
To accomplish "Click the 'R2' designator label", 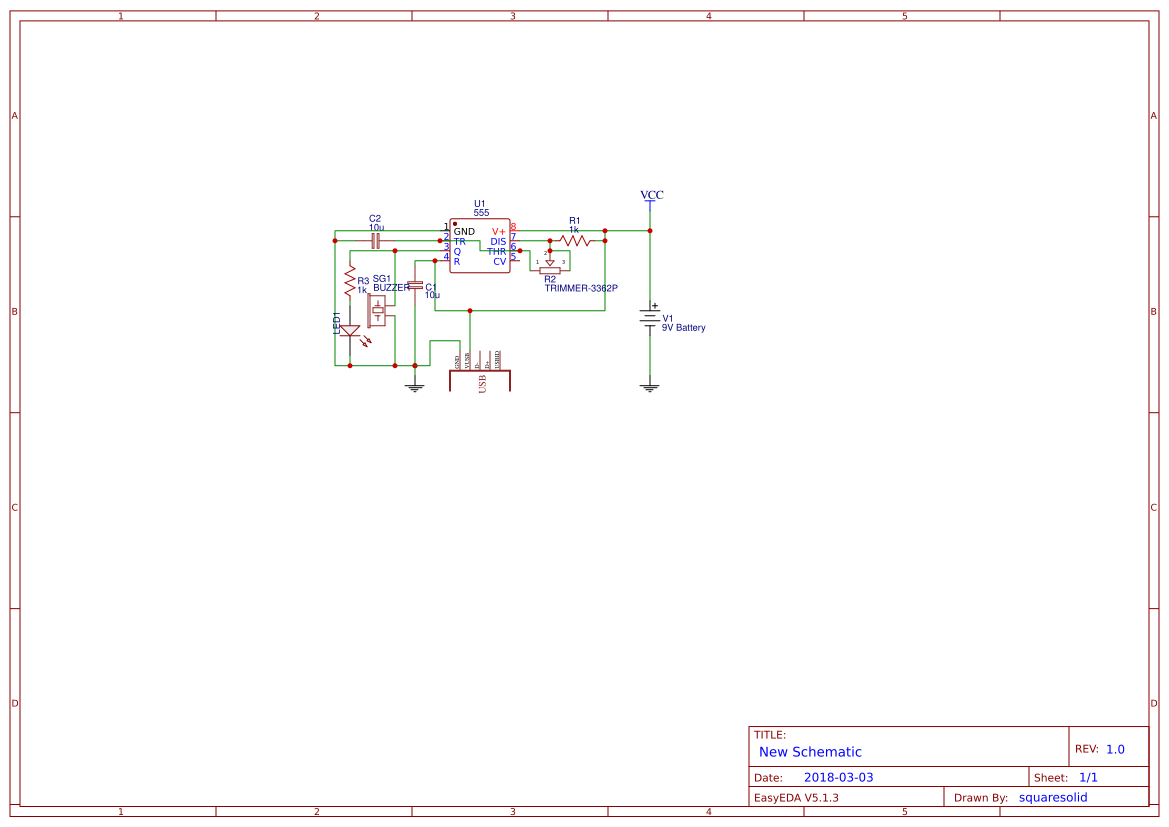I will pos(550,279).
